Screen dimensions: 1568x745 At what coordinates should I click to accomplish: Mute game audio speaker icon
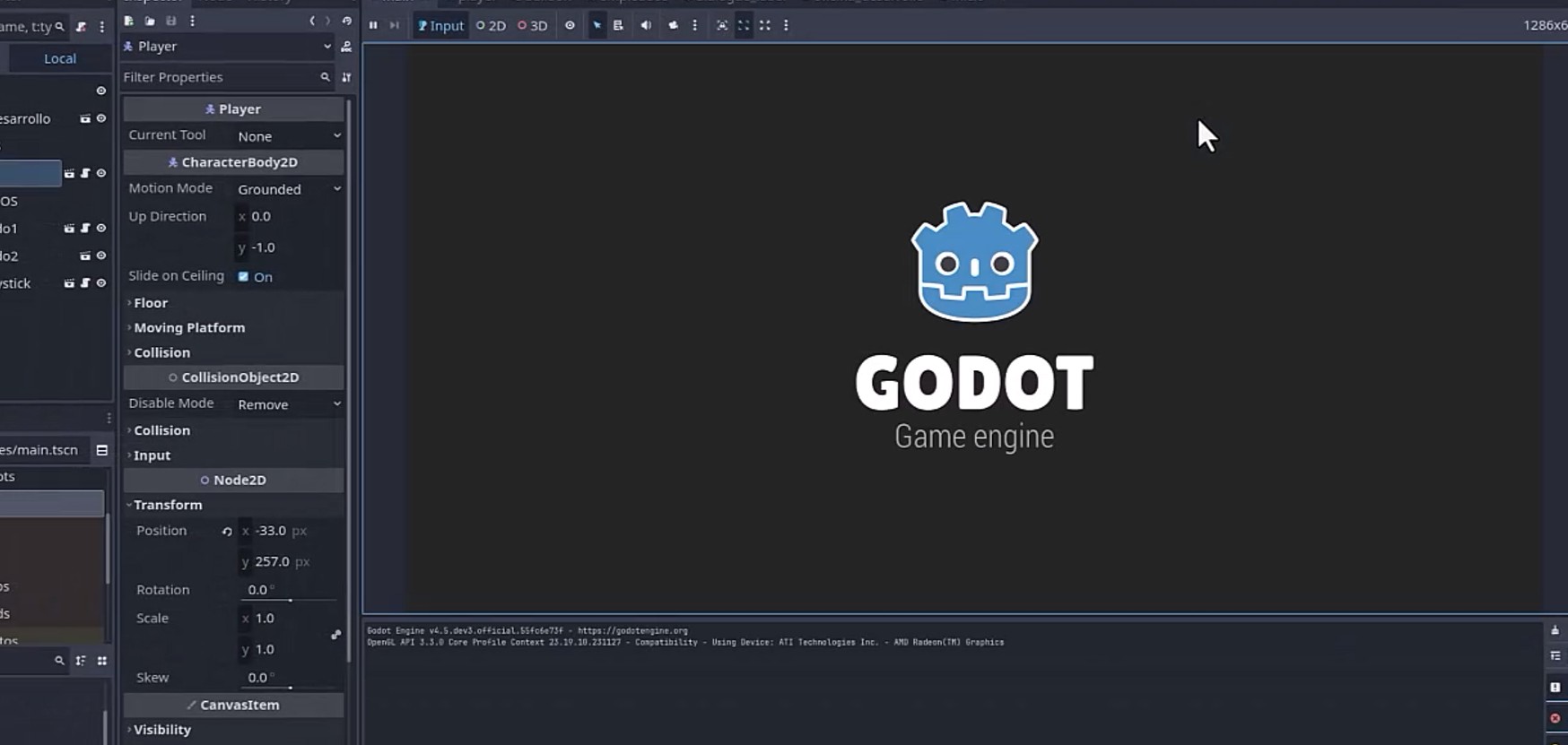[x=646, y=25]
